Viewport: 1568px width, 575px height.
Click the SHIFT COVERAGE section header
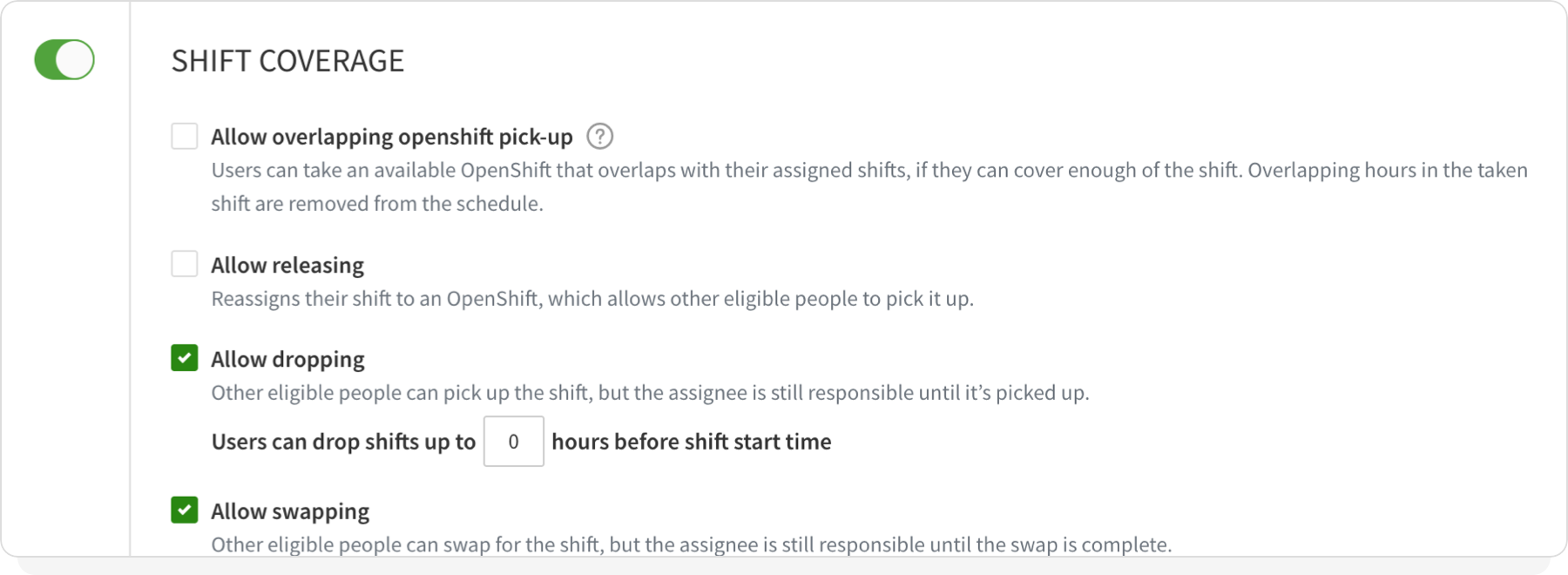[x=288, y=60]
